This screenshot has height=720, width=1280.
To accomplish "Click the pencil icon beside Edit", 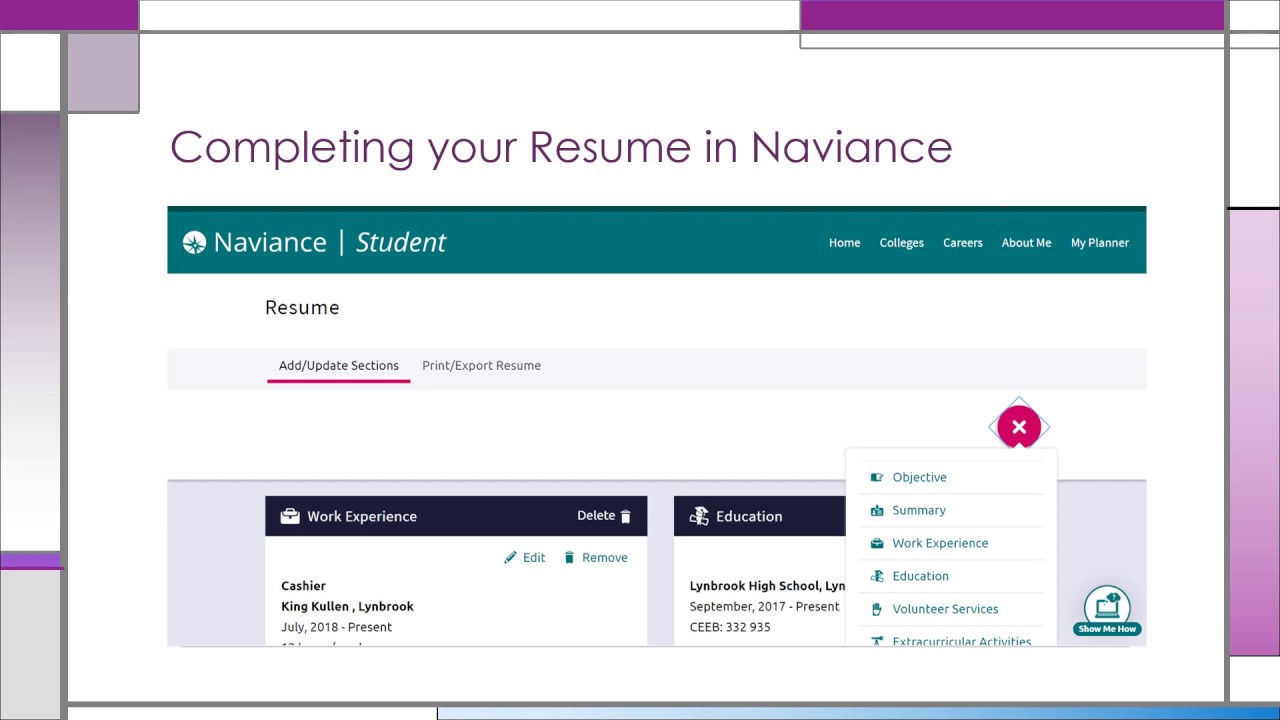I will (x=511, y=557).
